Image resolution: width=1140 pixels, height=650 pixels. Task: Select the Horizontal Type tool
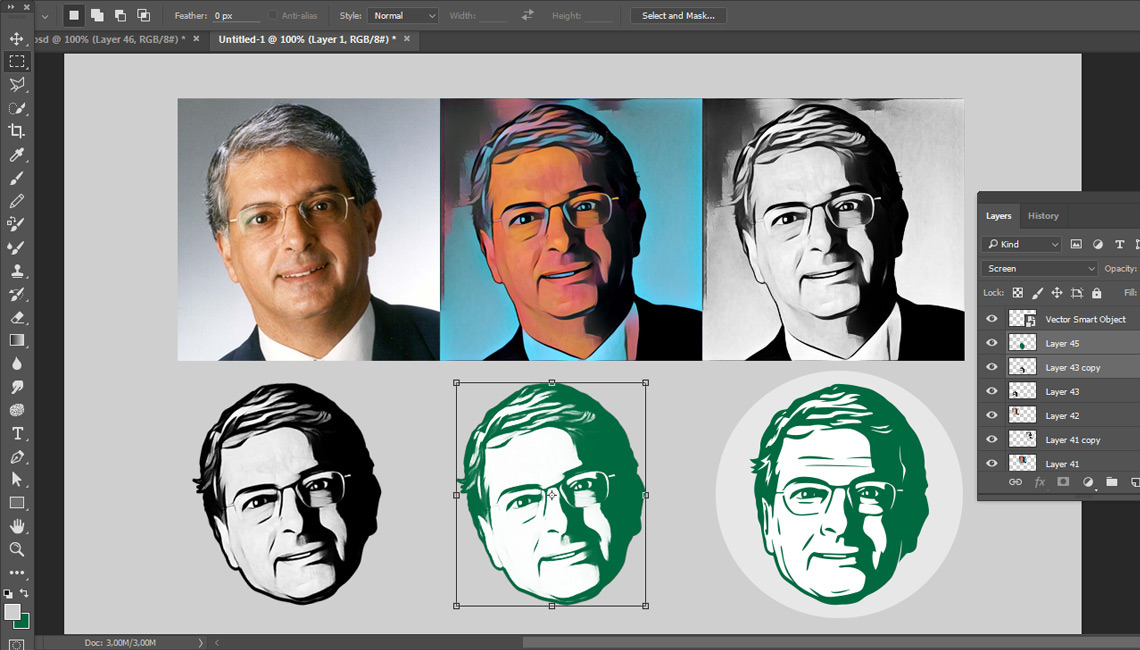17,433
